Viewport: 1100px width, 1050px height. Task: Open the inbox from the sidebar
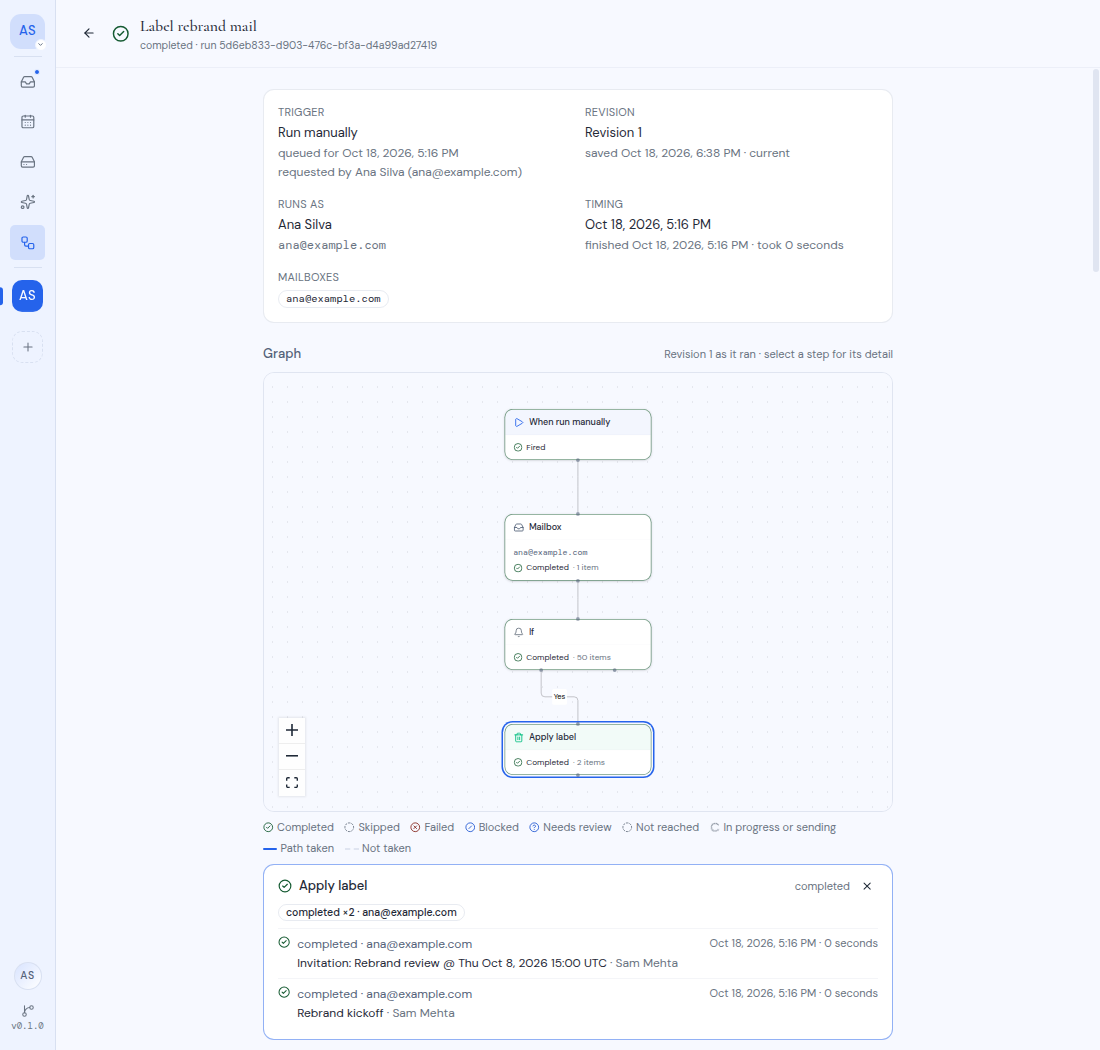click(27, 81)
